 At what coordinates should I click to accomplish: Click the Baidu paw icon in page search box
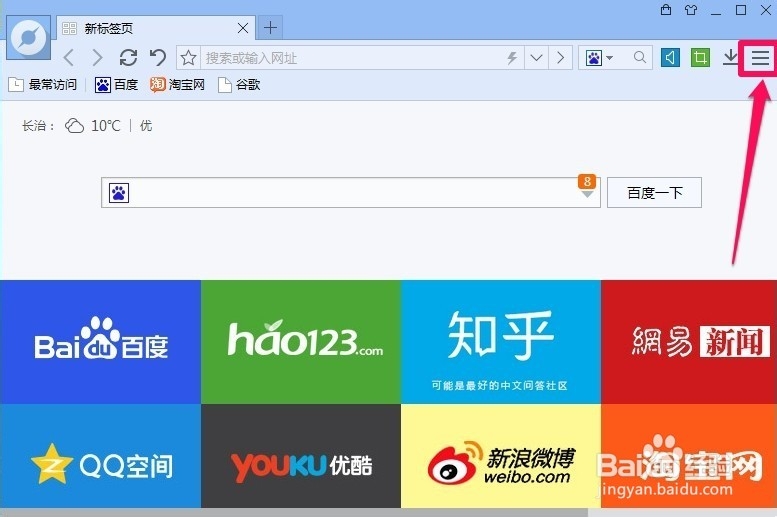point(119,193)
